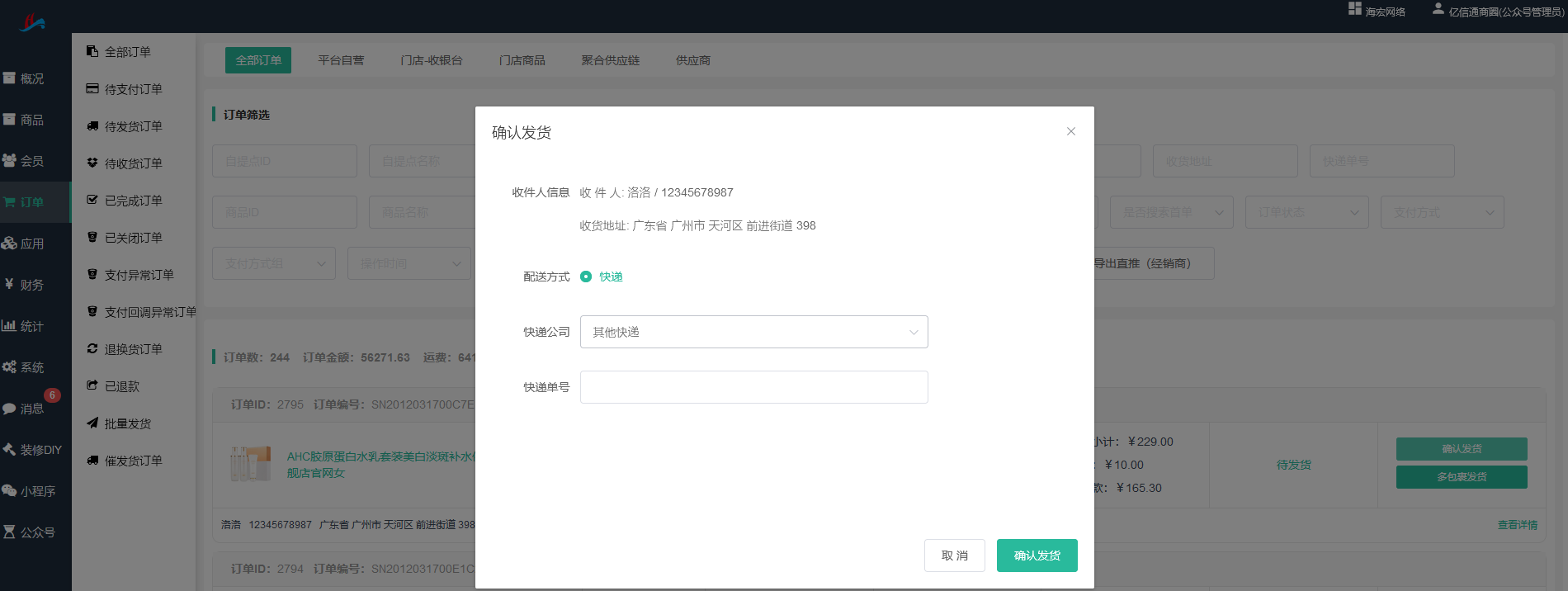1568x591 pixels.
Task: Open the 支付方式 filter dropdown
Action: tap(1443, 212)
